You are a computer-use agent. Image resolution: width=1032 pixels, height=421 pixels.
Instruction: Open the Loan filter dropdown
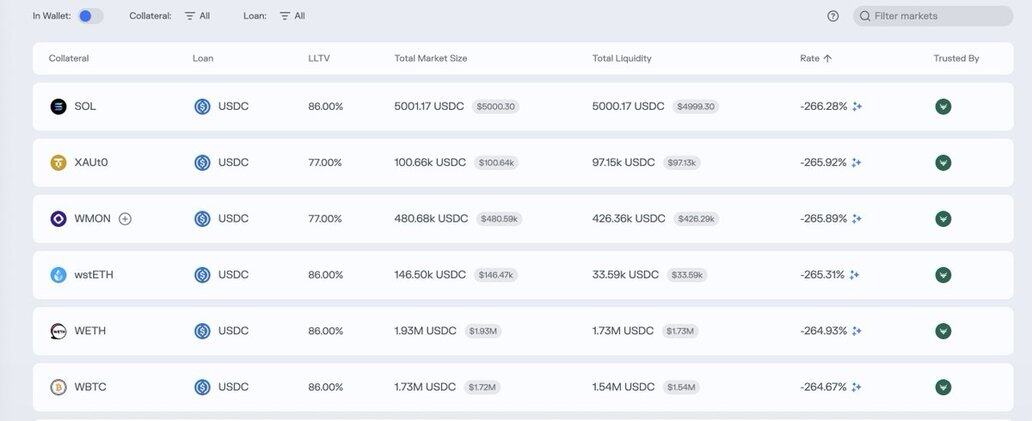point(292,16)
